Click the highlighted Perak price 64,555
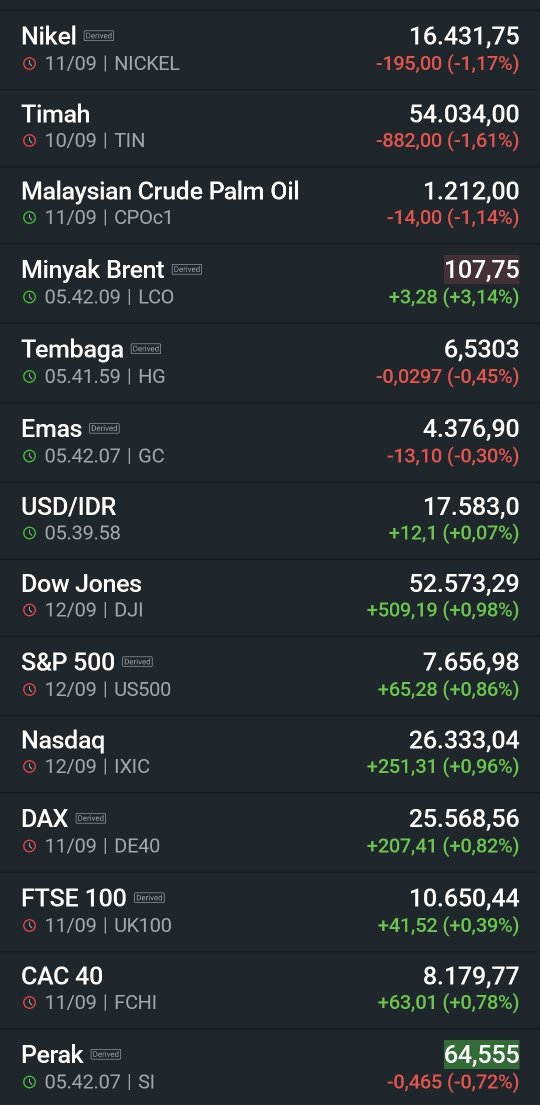The image size is (540, 1105). pos(481,1054)
